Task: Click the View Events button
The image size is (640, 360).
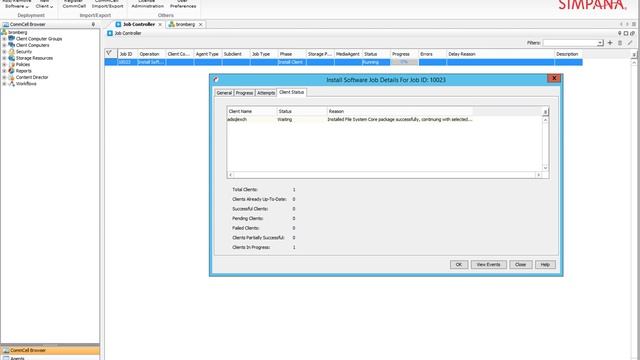Action: 489,264
